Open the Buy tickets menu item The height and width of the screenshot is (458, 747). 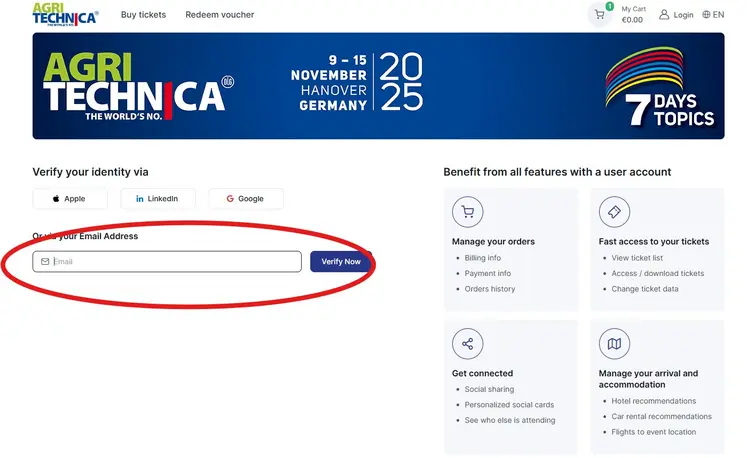click(x=143, y=15)
